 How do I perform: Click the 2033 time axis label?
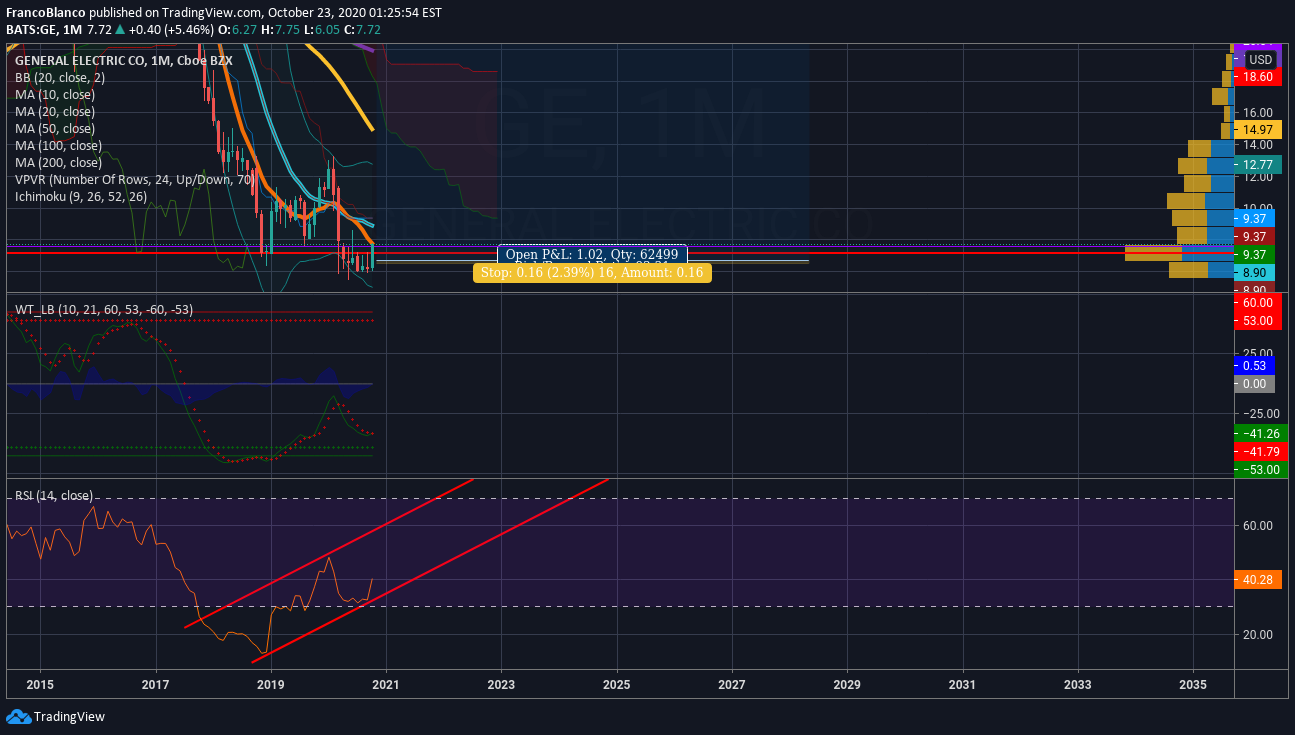[1078, 685]
